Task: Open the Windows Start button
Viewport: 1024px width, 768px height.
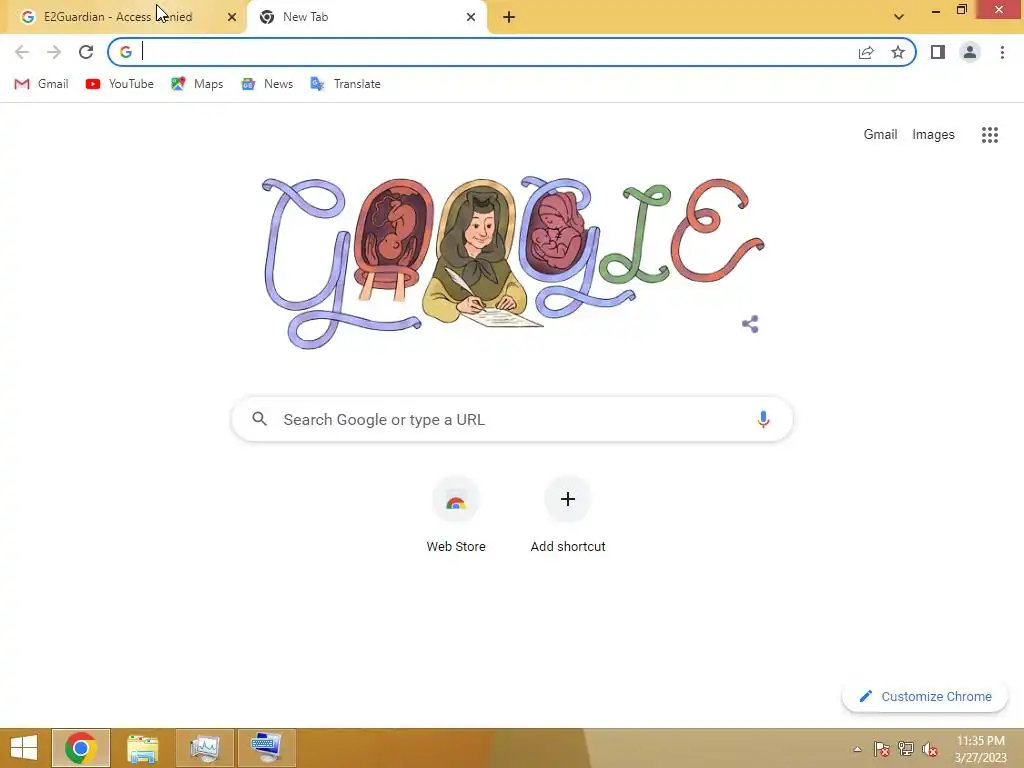Action: coord(24,748)
